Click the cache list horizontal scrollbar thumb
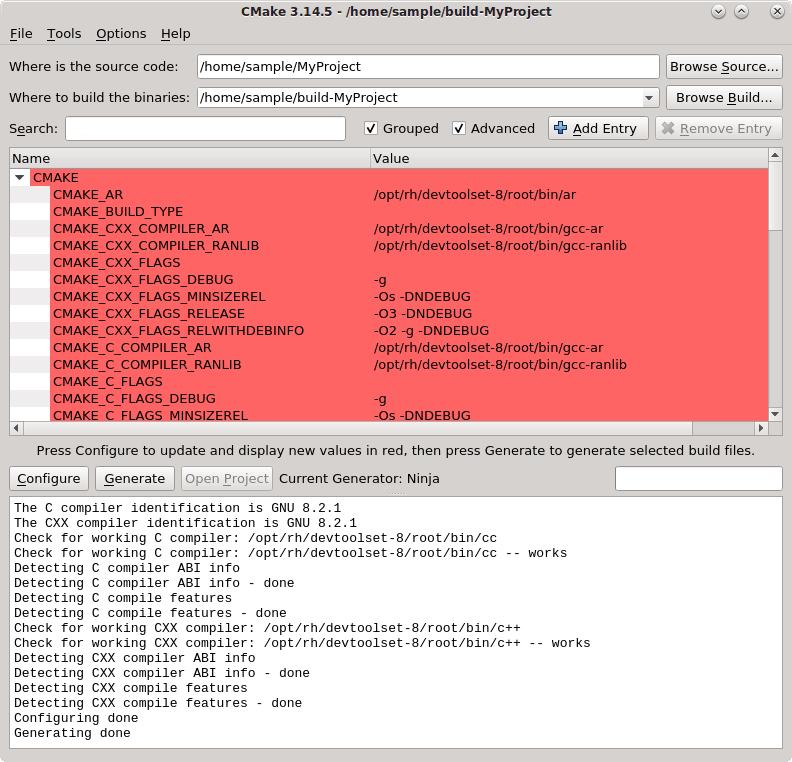792x762 pixels. (x=358, y=428)
